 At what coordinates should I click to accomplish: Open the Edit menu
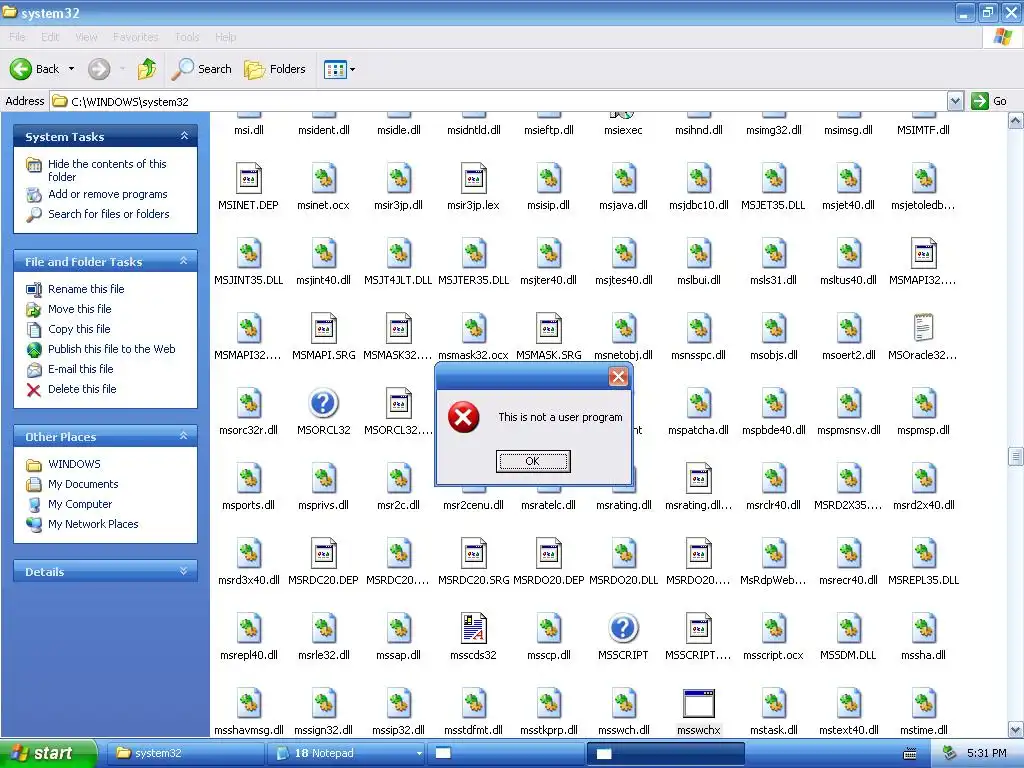click(x=50, y=37)
